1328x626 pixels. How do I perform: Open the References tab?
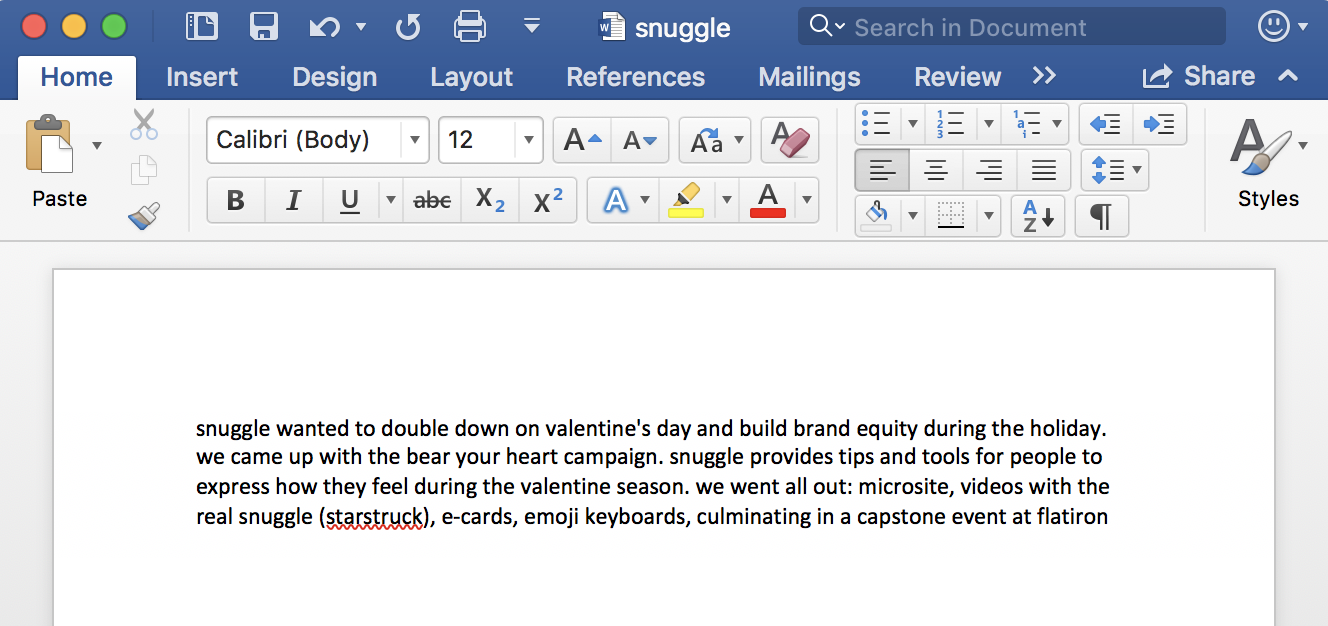635,77
